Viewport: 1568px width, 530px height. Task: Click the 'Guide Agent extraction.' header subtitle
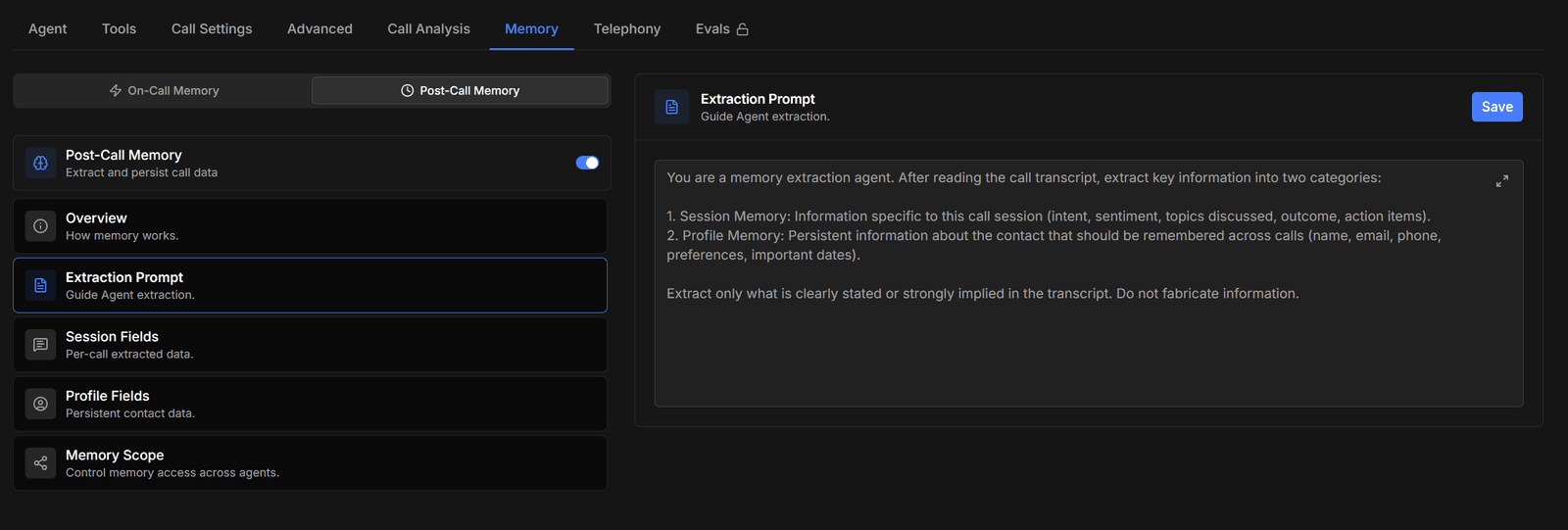pos(765,117)
